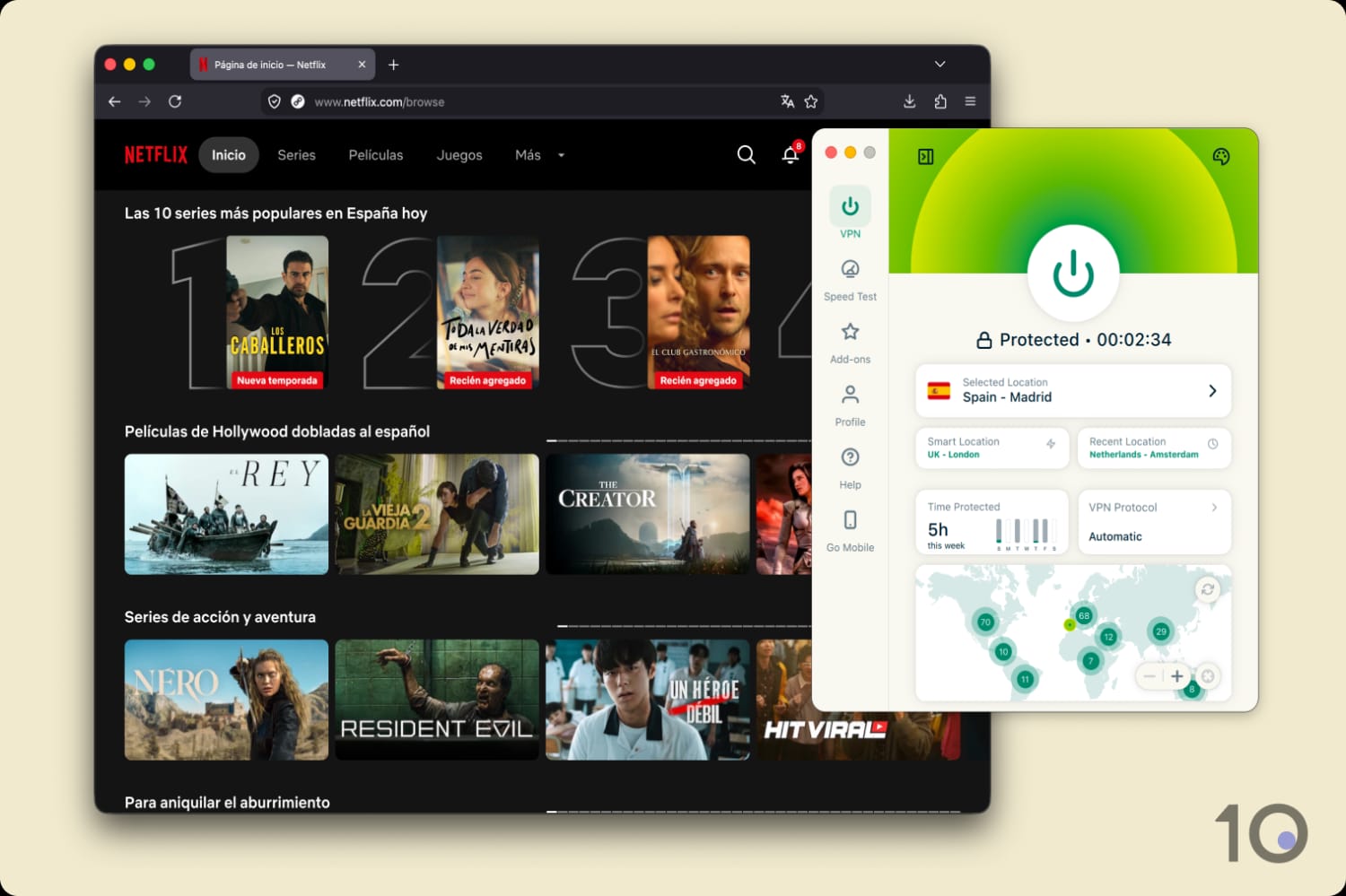Open Go Mobile in ExpressVPN sidebar
The image size is (1346, 896).
pyautogui.click(x=850, y=531)
